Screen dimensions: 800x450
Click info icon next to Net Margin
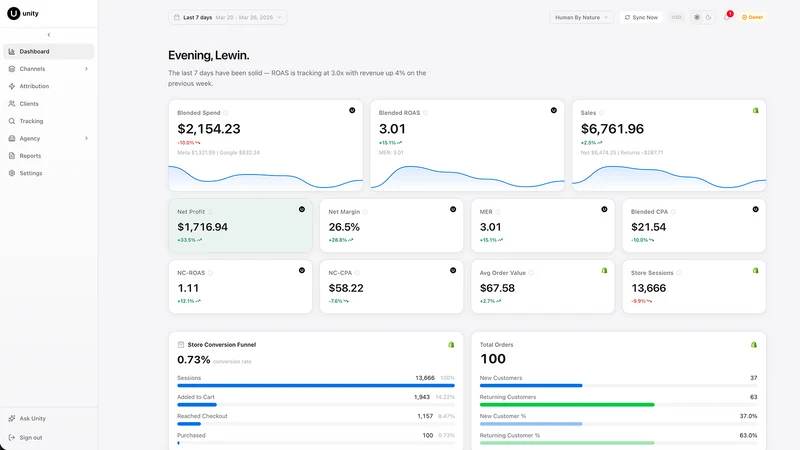coord(365,212)
